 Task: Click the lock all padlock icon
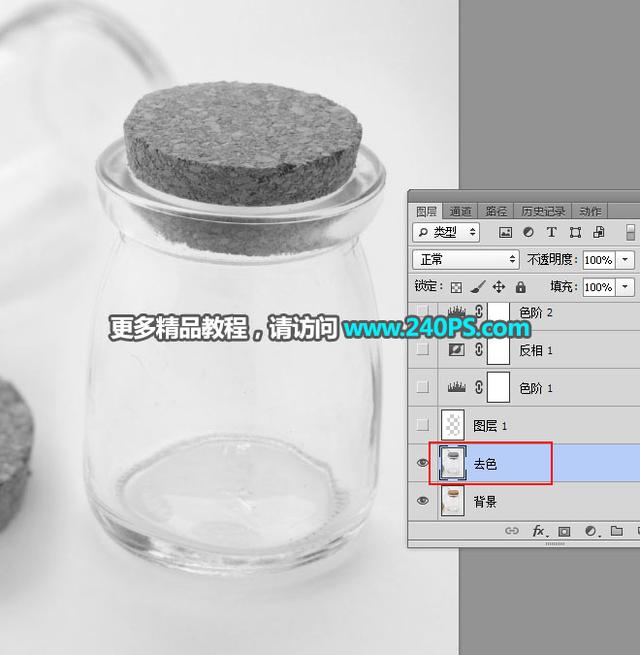[x=520, y=287]
